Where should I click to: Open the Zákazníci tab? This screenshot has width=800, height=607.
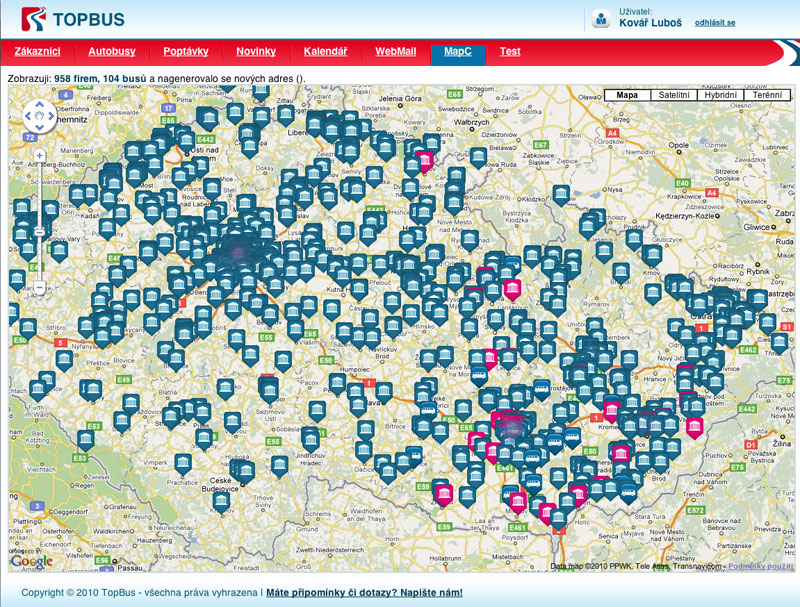tap(38, 51)
